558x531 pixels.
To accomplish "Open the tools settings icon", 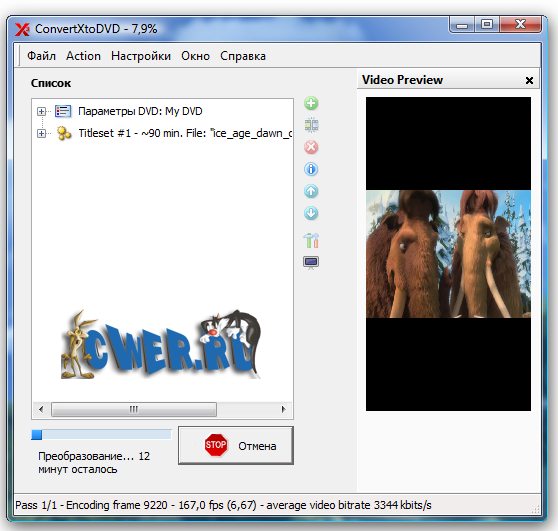I will point(311,240).
